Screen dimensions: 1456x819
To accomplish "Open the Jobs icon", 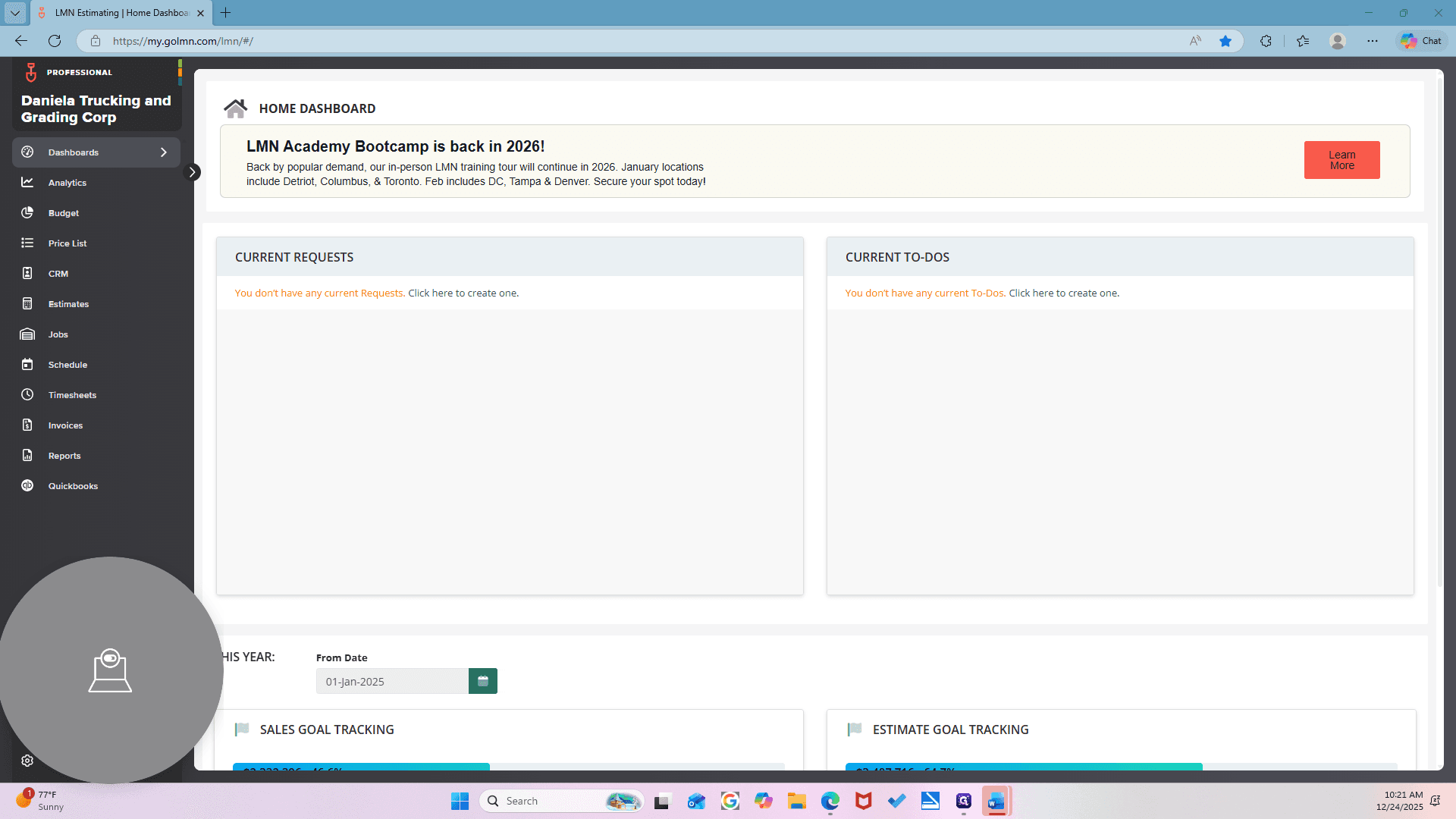I will (x=27, y=334).
